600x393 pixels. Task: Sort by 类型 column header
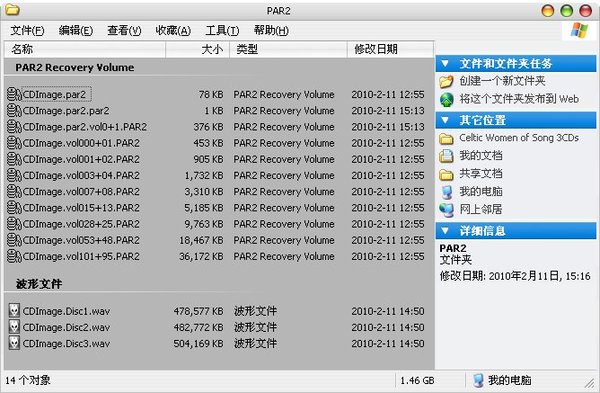pyautogui.click(x=288, y=49)
